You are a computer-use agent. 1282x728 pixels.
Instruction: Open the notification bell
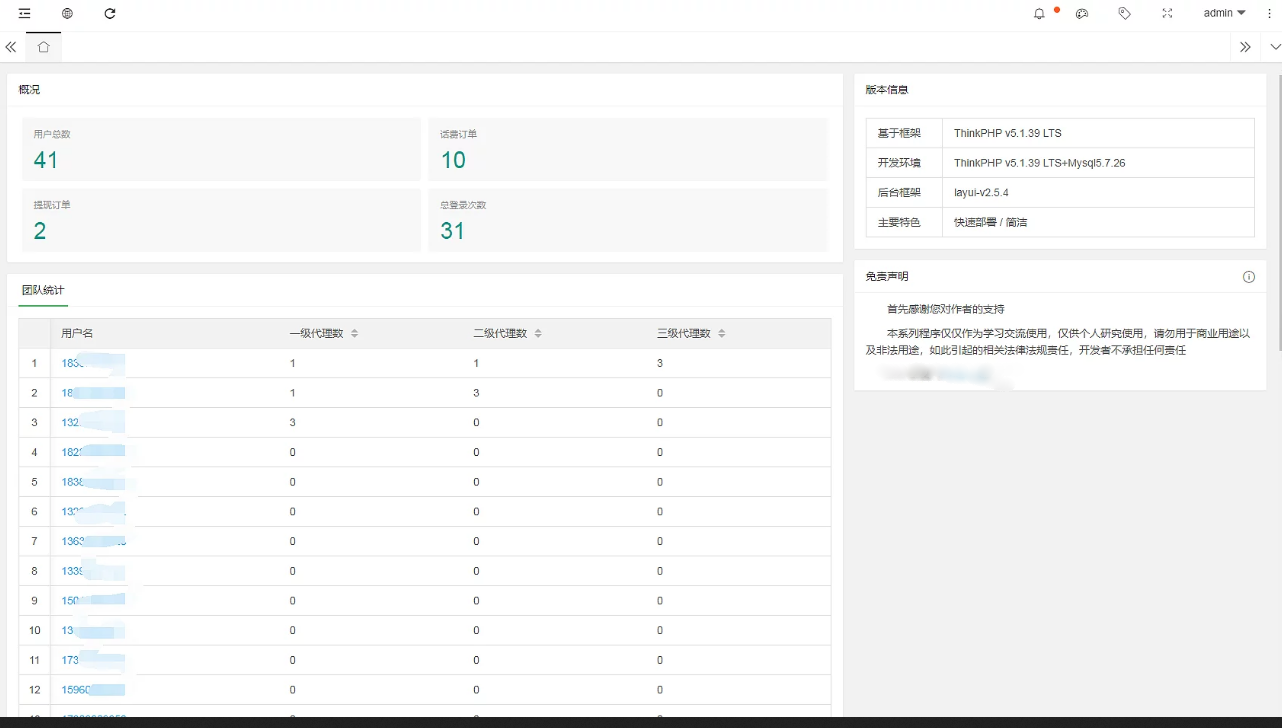1039,14
